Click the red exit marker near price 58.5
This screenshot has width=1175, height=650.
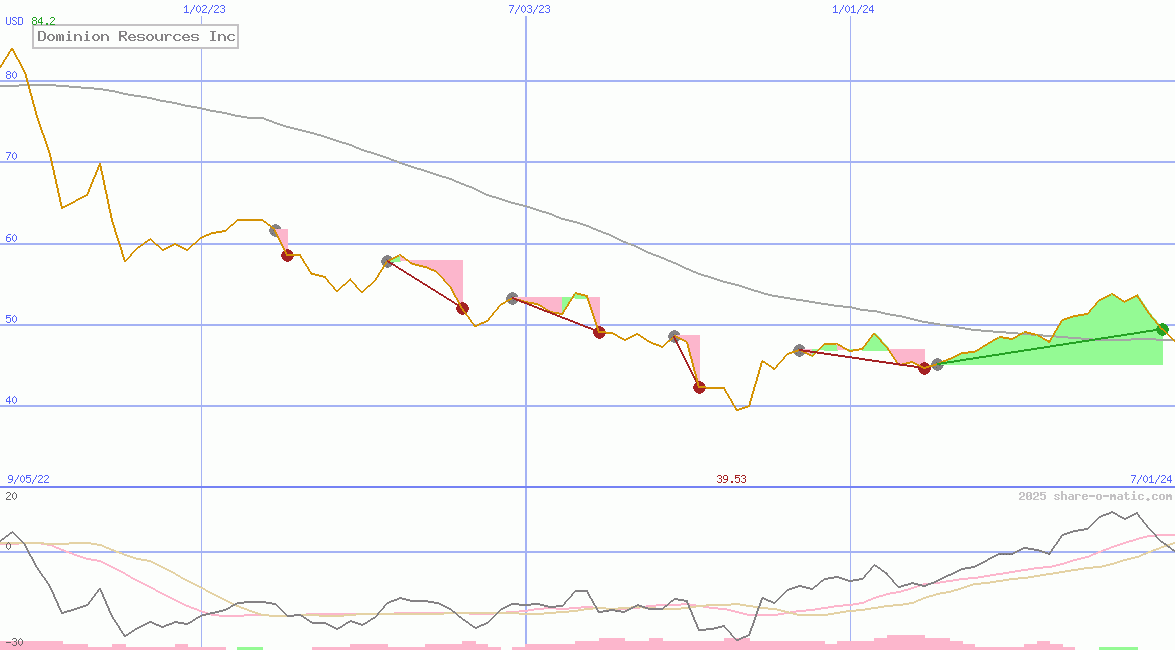(x=288, y=256)
